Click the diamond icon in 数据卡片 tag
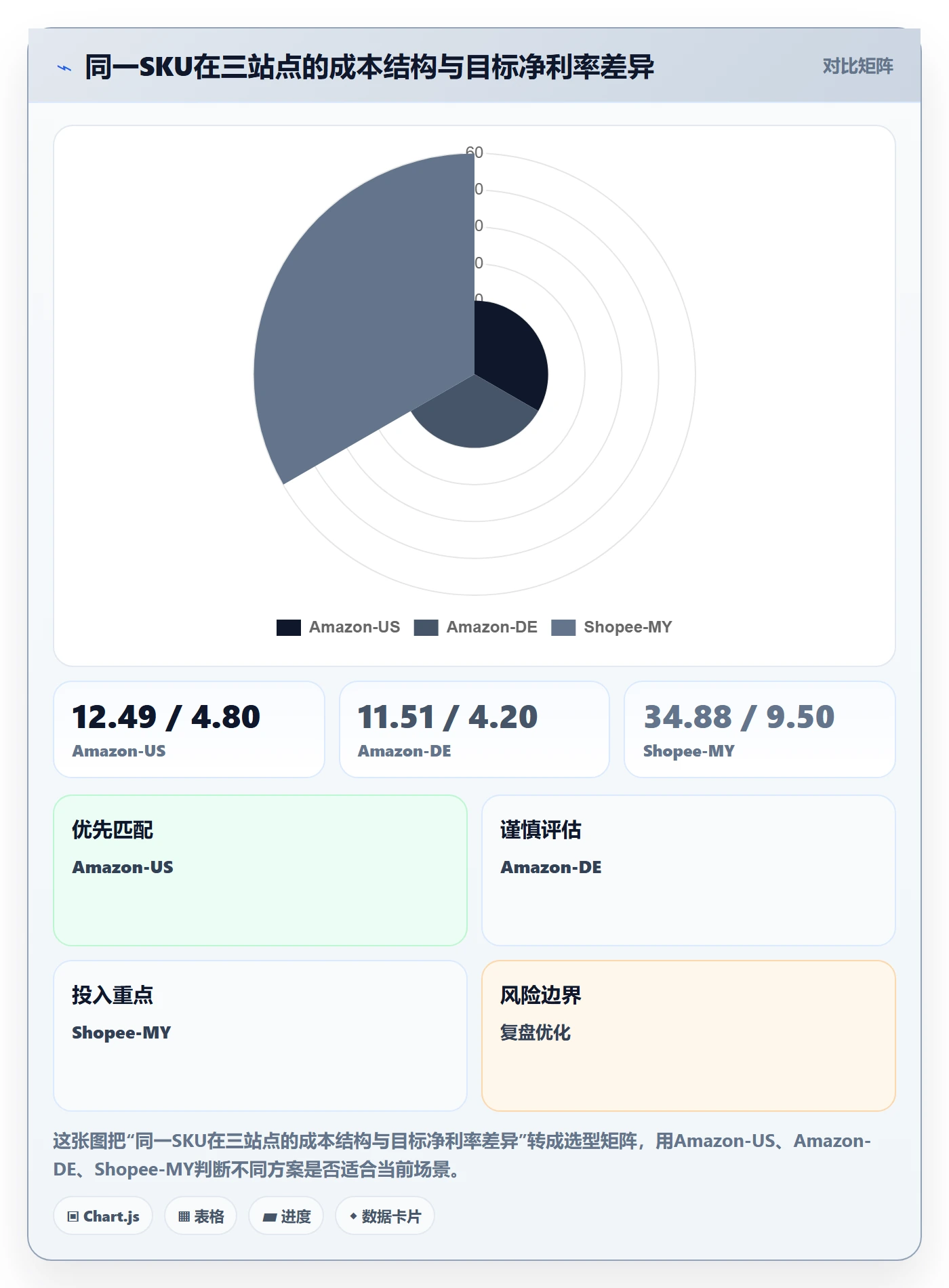Viewport: 949px width, 1288px height. click(x=353, y=1217)
